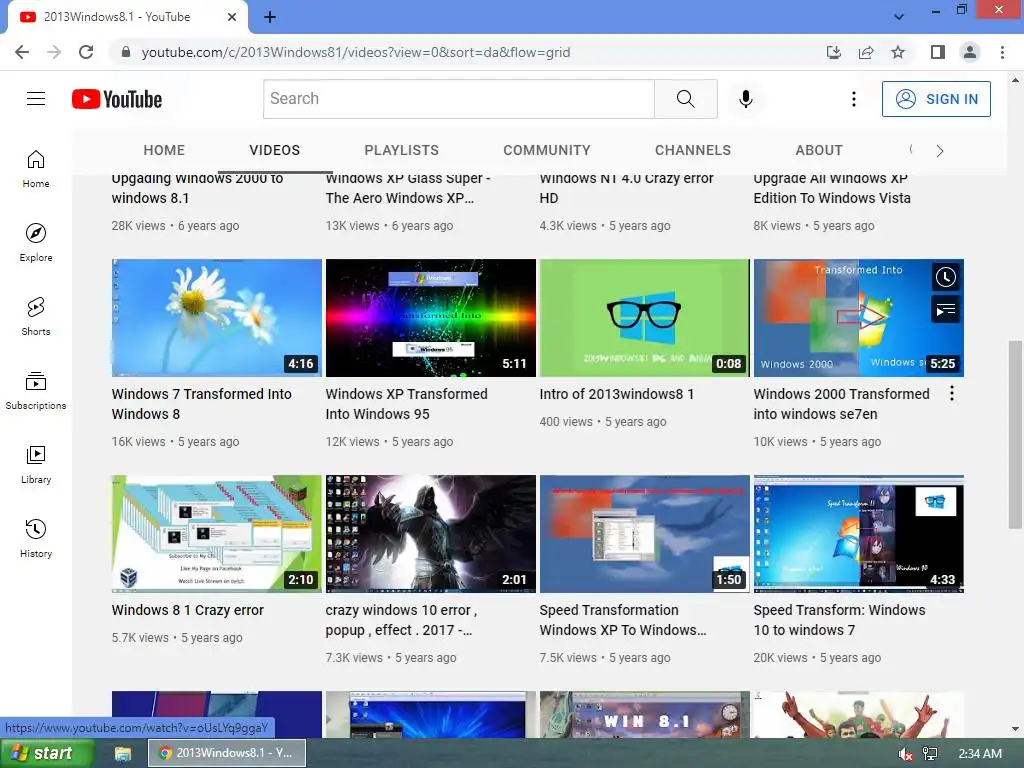Click in the YouTube search field

point(459,99)
